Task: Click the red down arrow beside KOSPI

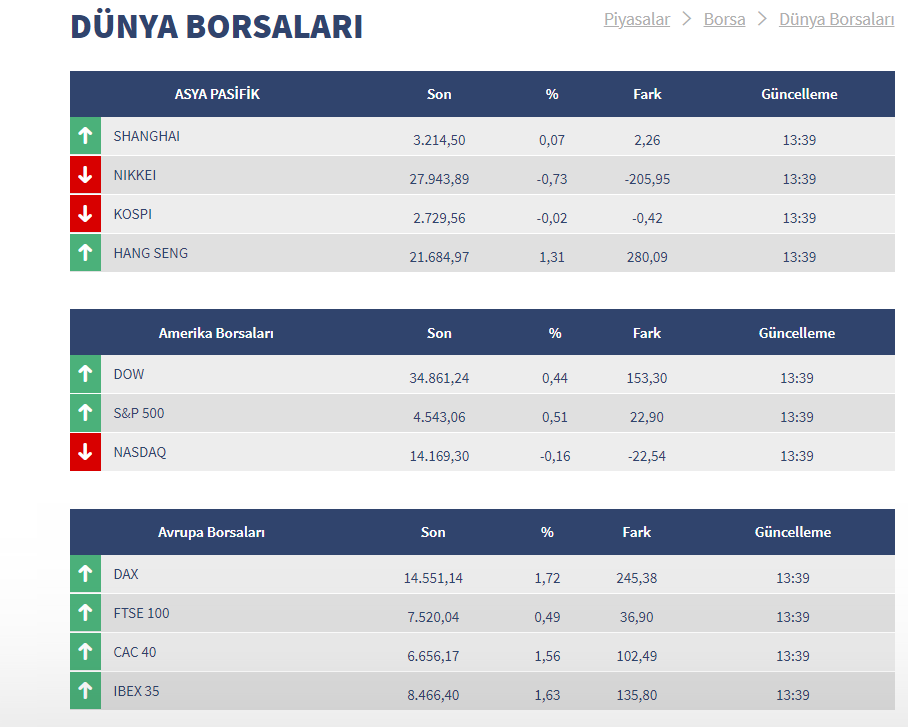Action: (x=85, y=214)
